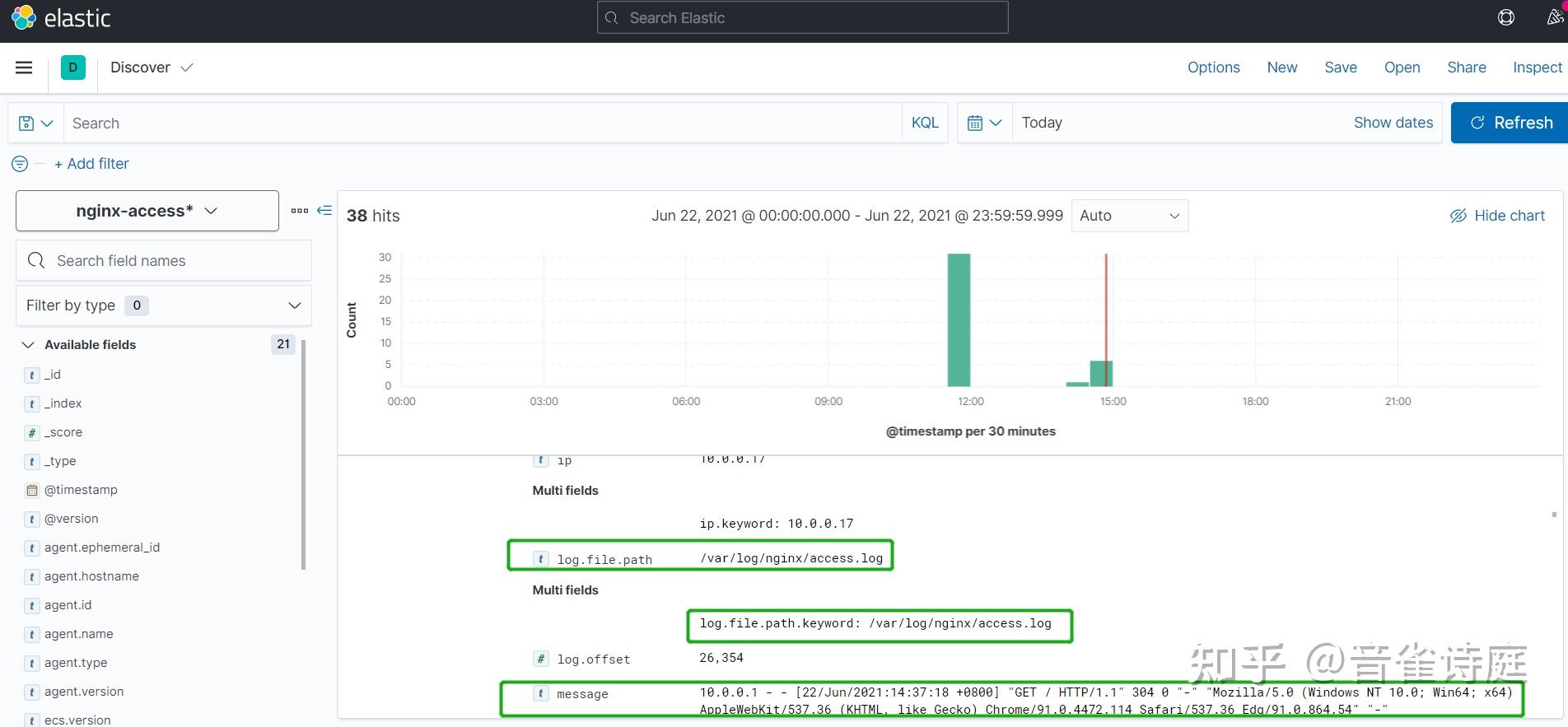Collapse the fields sidebar arrow icon
1568x727 pixels.
(x=324, y=211)
